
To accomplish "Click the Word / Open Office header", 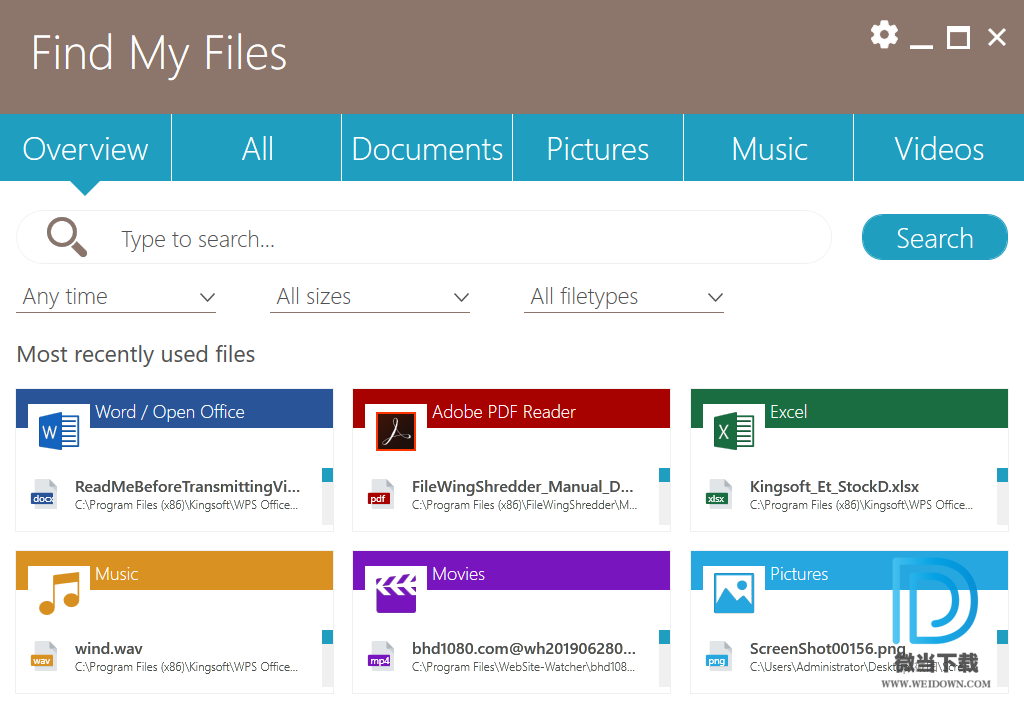I will coord(174,409).
